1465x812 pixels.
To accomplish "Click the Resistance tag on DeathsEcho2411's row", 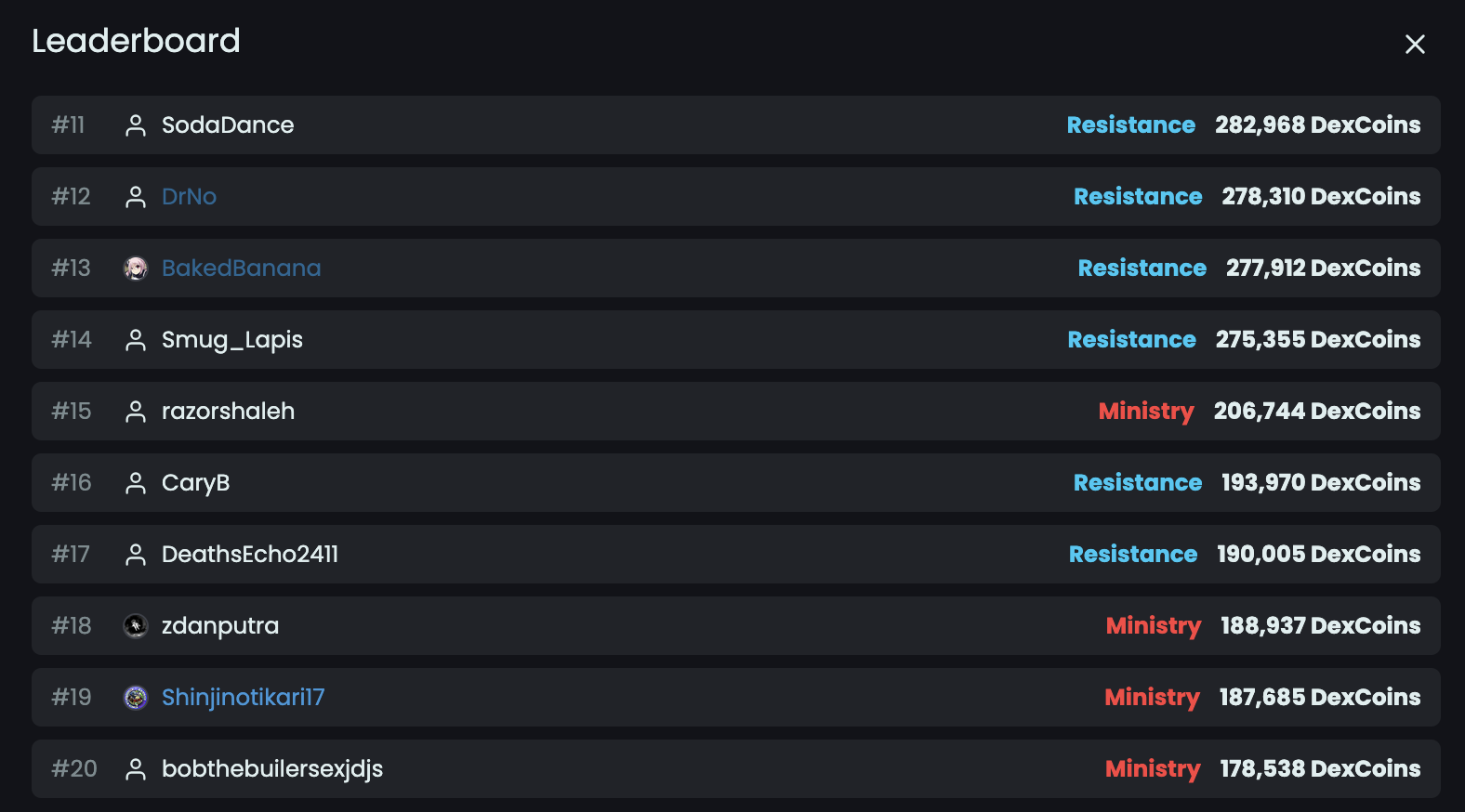I will (x=1132, y=554).
